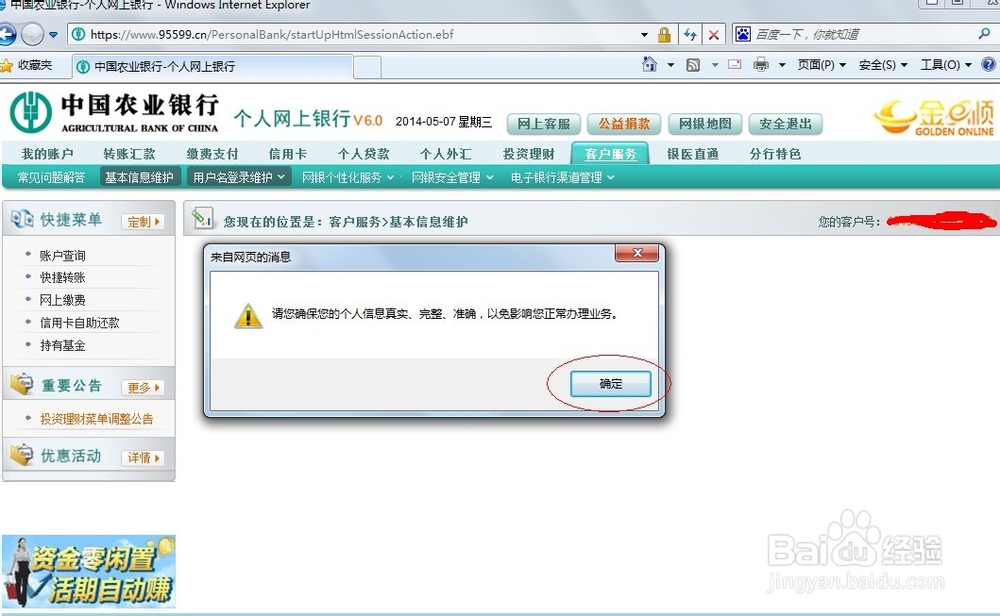Screen dimensions: 1000x616
Task: Click the 快捷菜单 panel icon
Action: point(22,219)
